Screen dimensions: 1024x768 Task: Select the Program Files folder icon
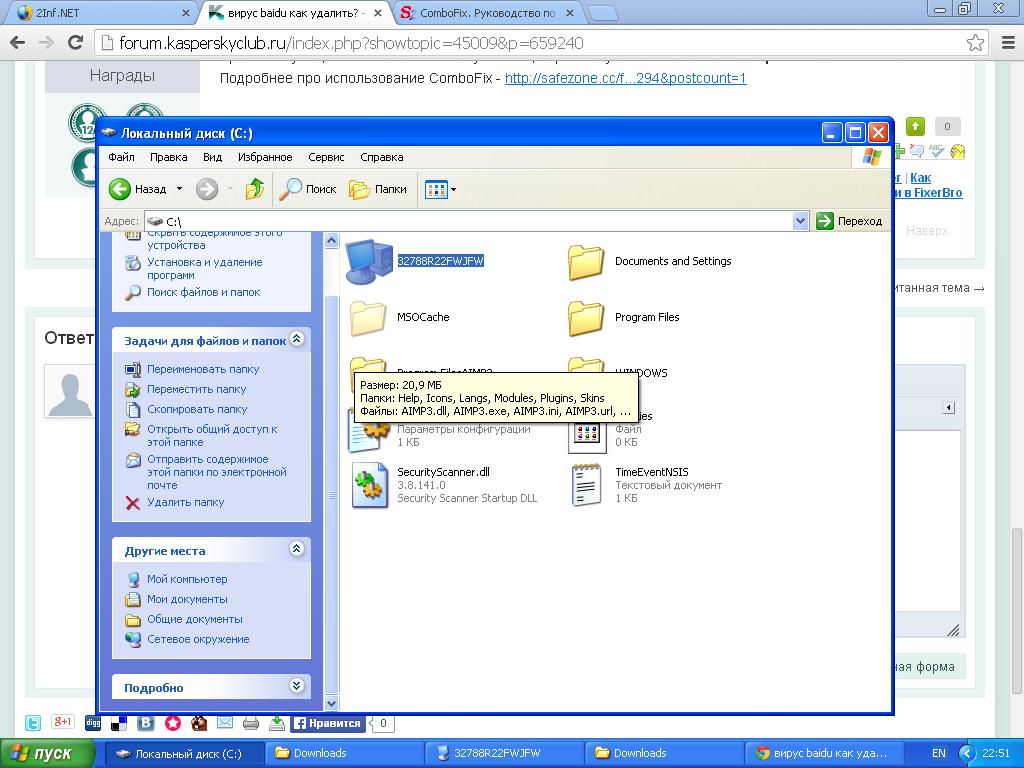[586, 318]
